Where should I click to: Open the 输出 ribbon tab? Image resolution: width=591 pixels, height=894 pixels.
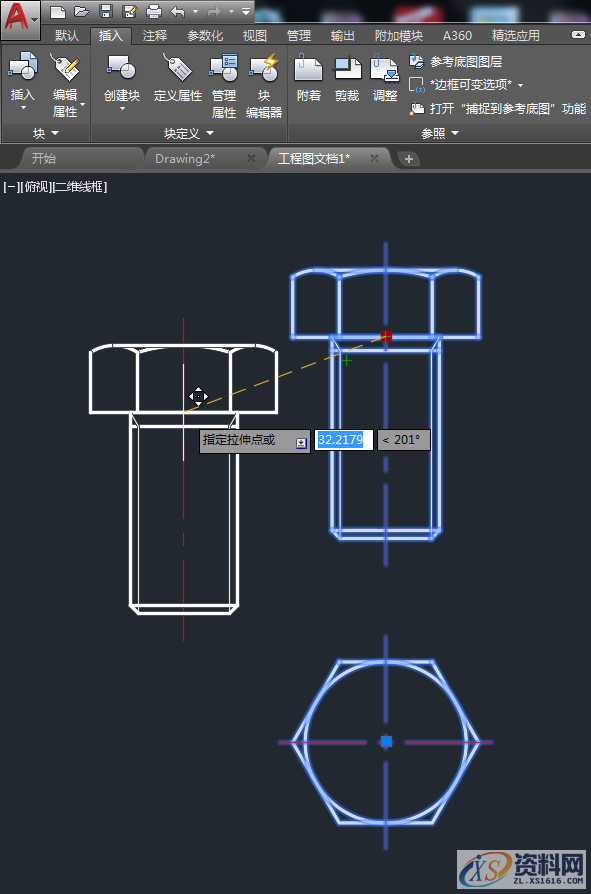coord(343,35)
